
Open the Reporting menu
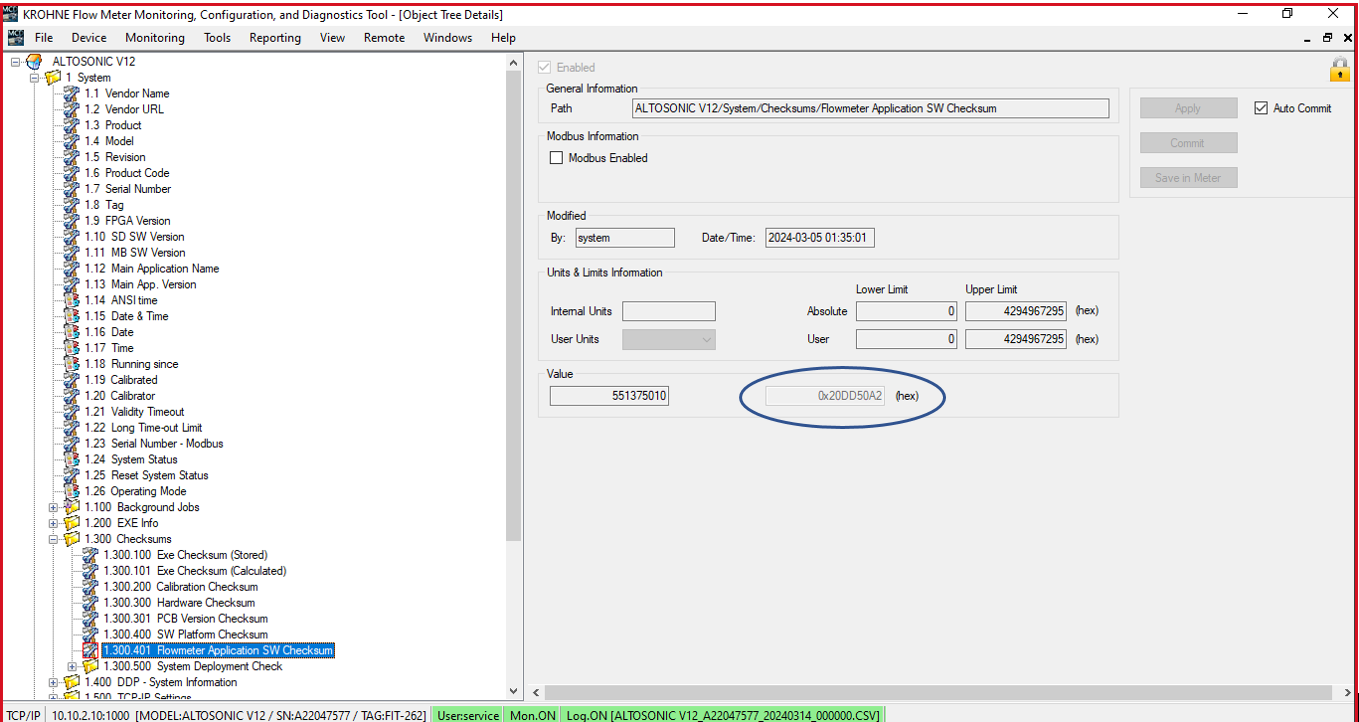click(275, 38)
